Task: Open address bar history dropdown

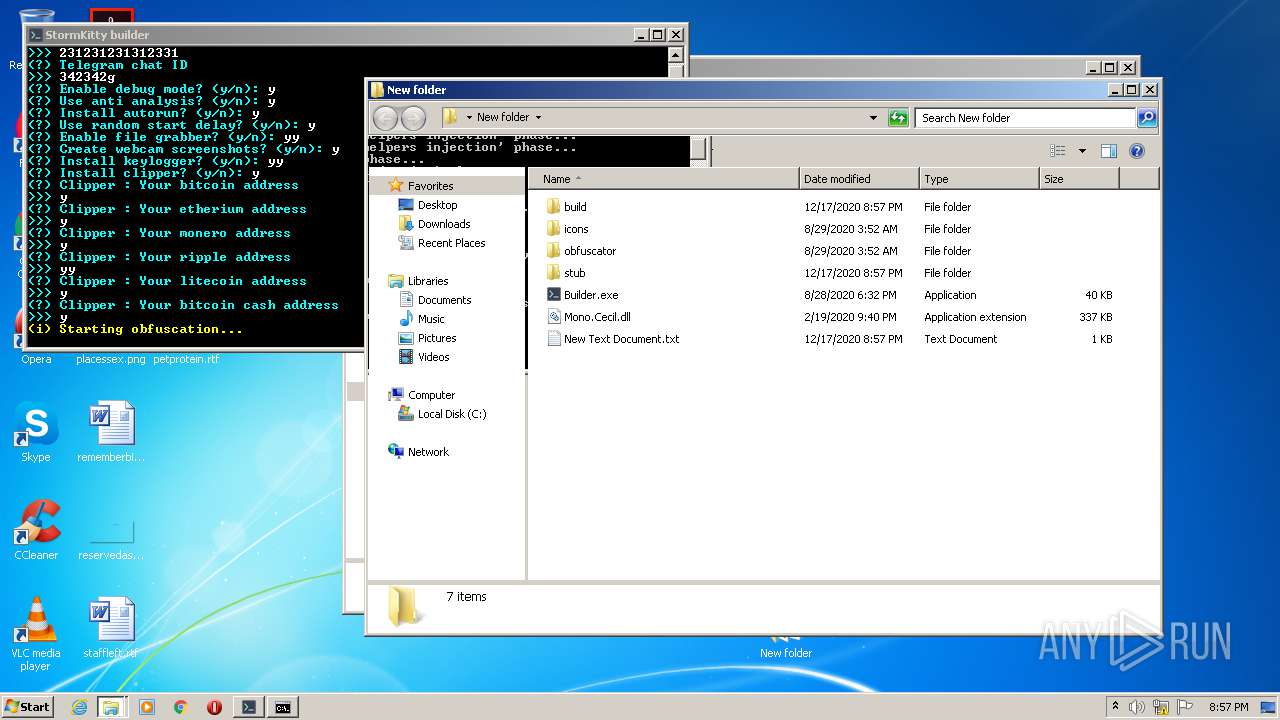Action: coord(873,118)
